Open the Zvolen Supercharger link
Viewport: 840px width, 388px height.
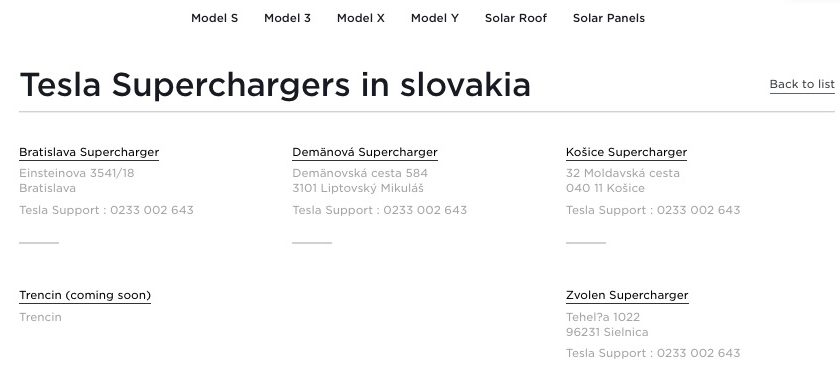(x=627, y=295)
